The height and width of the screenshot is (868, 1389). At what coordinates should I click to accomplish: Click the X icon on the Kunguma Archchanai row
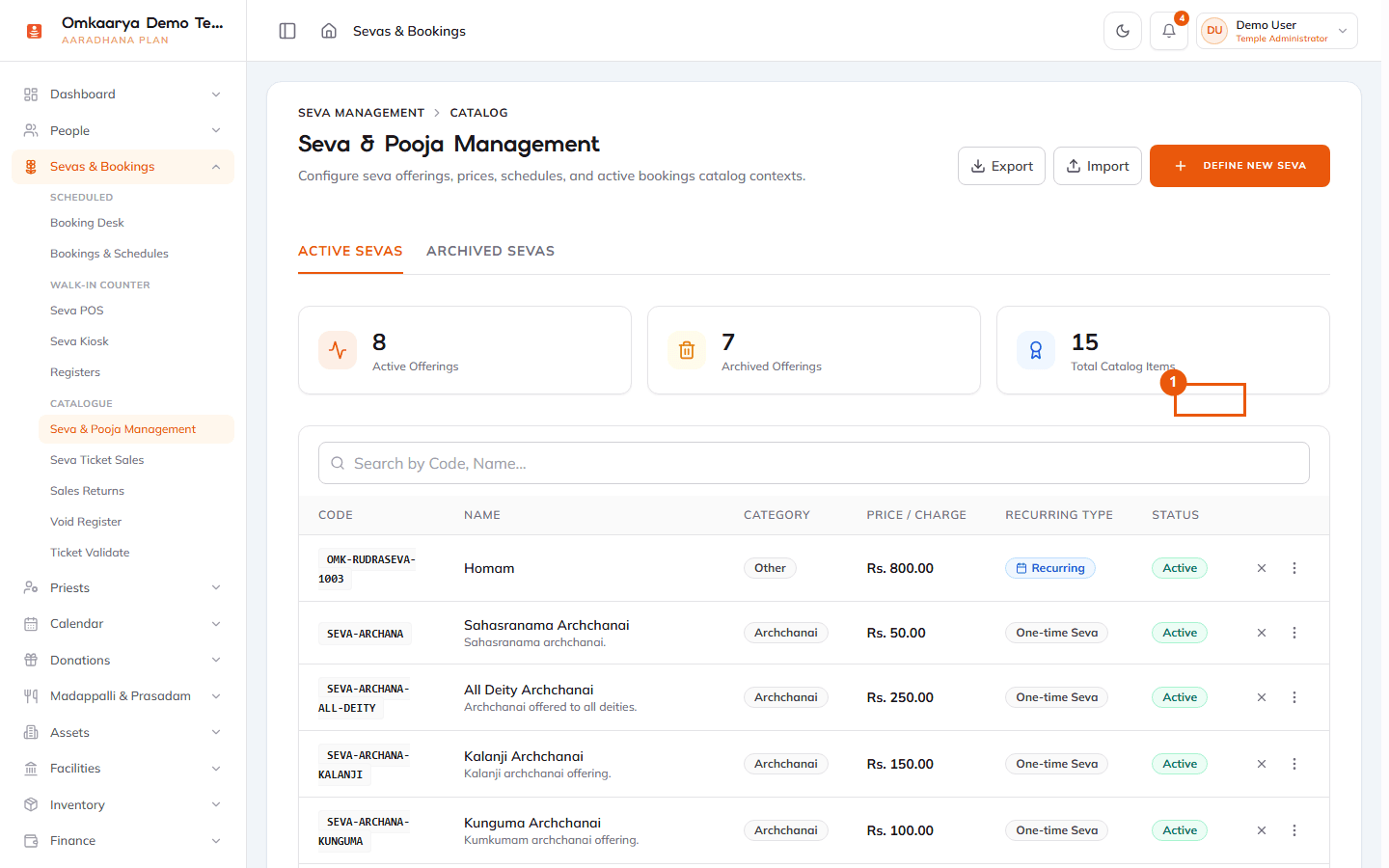click(1262, 830)
